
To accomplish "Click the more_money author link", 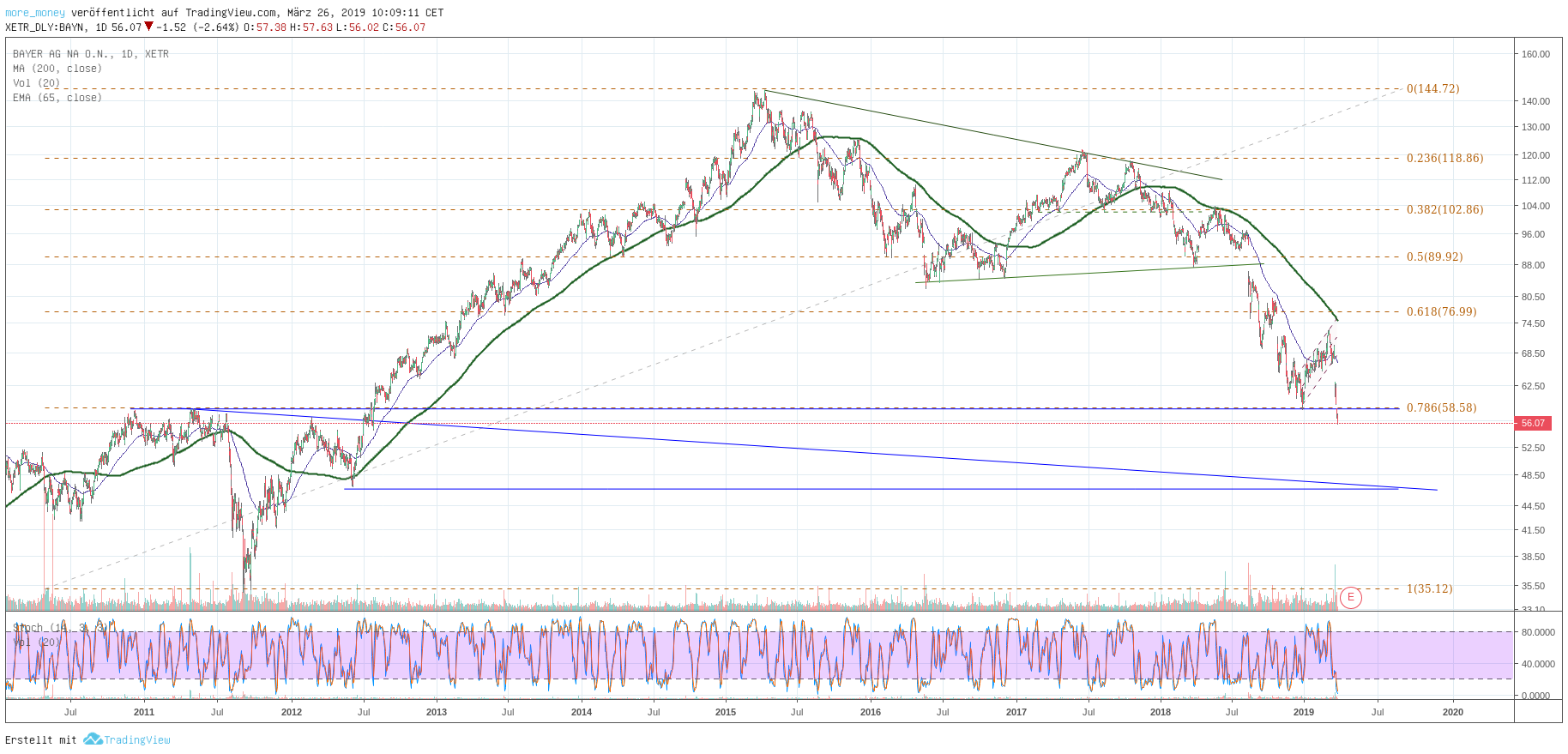I will [35, 13].
